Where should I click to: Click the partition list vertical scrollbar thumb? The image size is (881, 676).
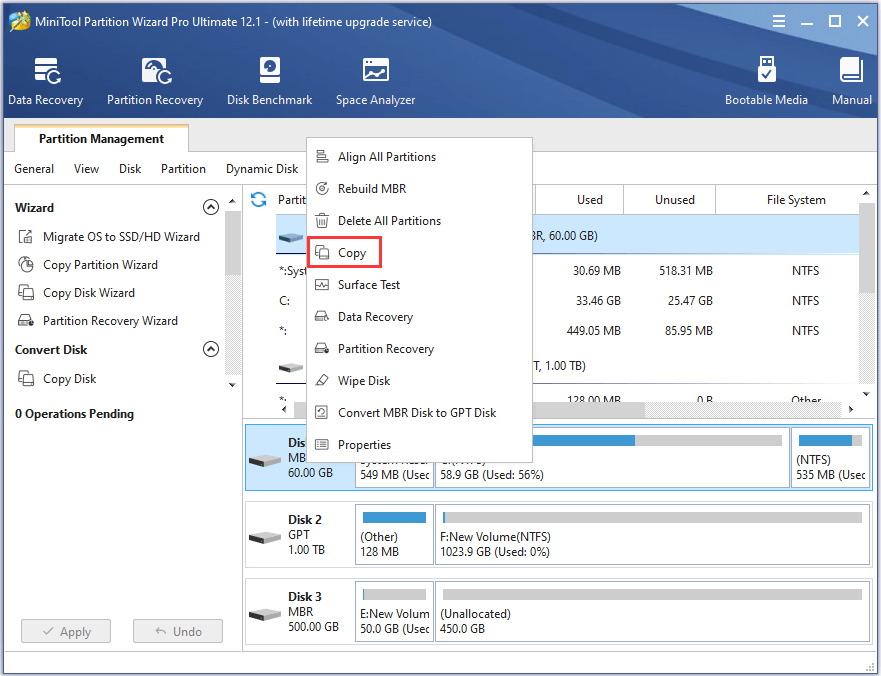point(866,248)
